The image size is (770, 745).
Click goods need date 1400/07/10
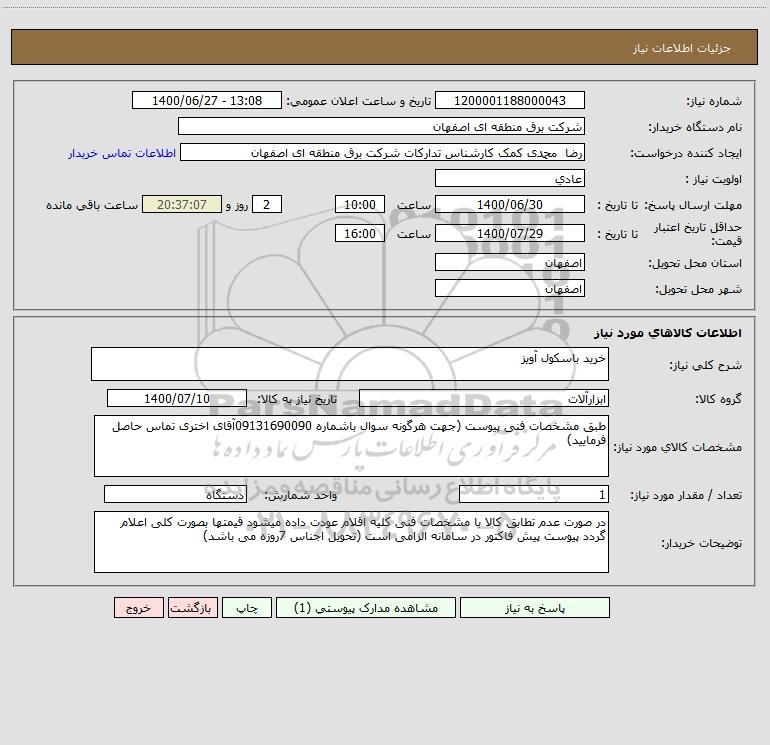pyautogui.click(x=177, y=398)
